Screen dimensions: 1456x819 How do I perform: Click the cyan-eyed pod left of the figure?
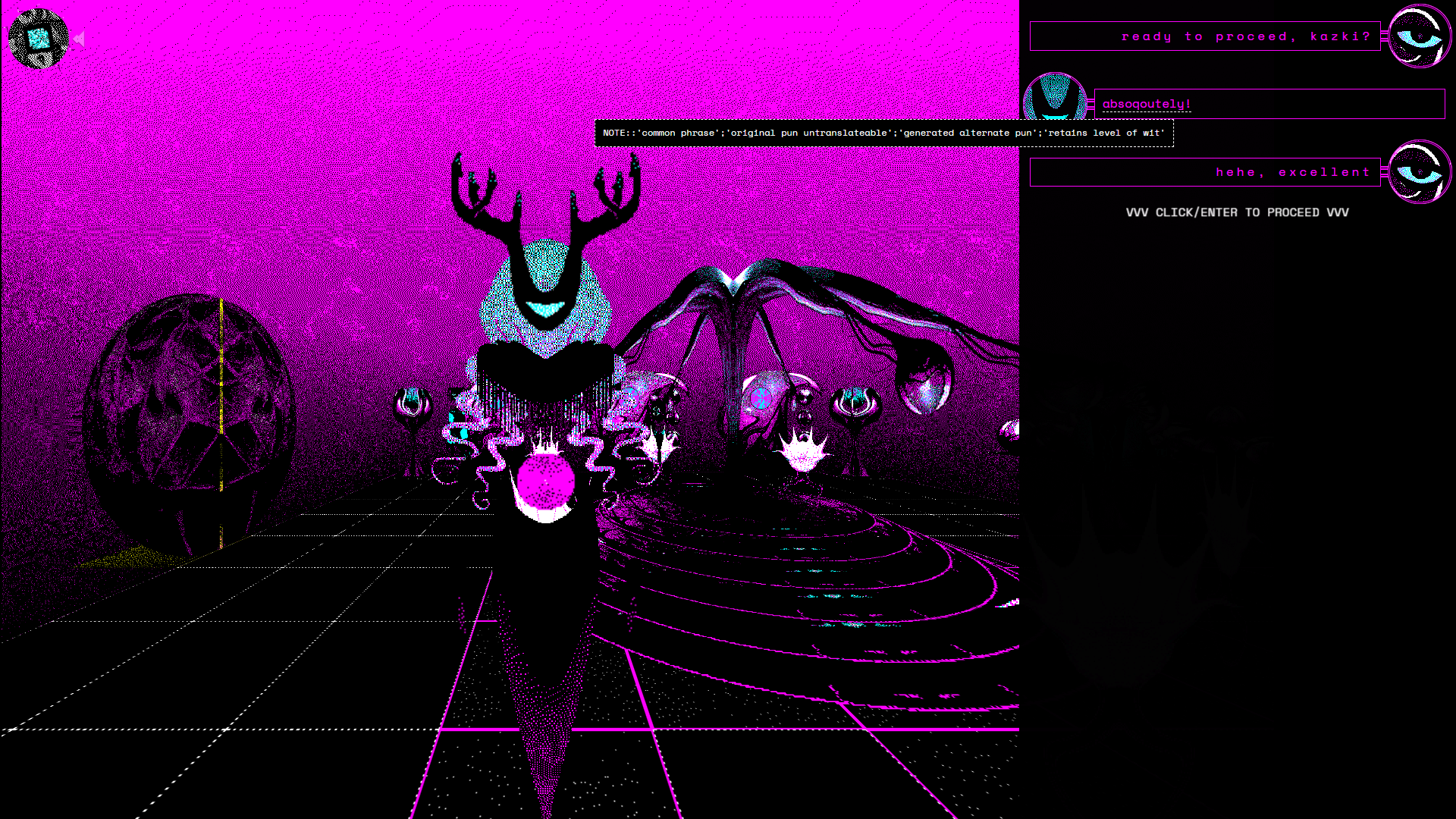[x=413, y=402]
